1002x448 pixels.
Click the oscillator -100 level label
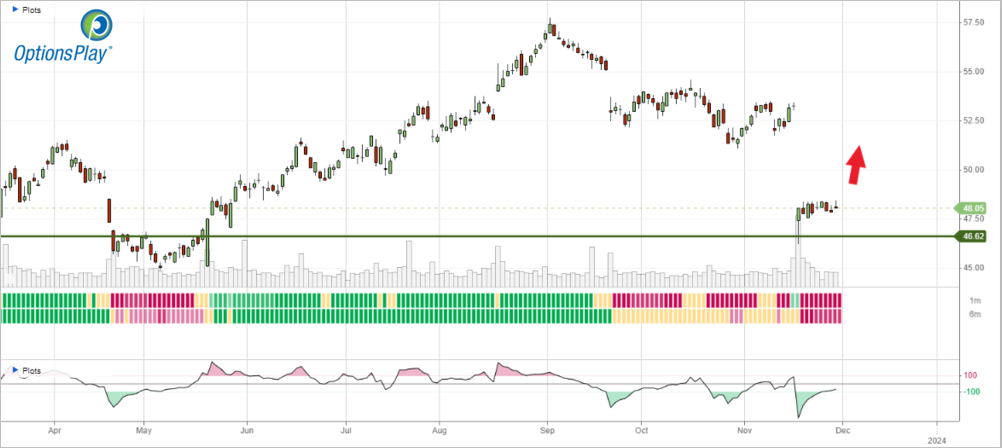(971, 391)
